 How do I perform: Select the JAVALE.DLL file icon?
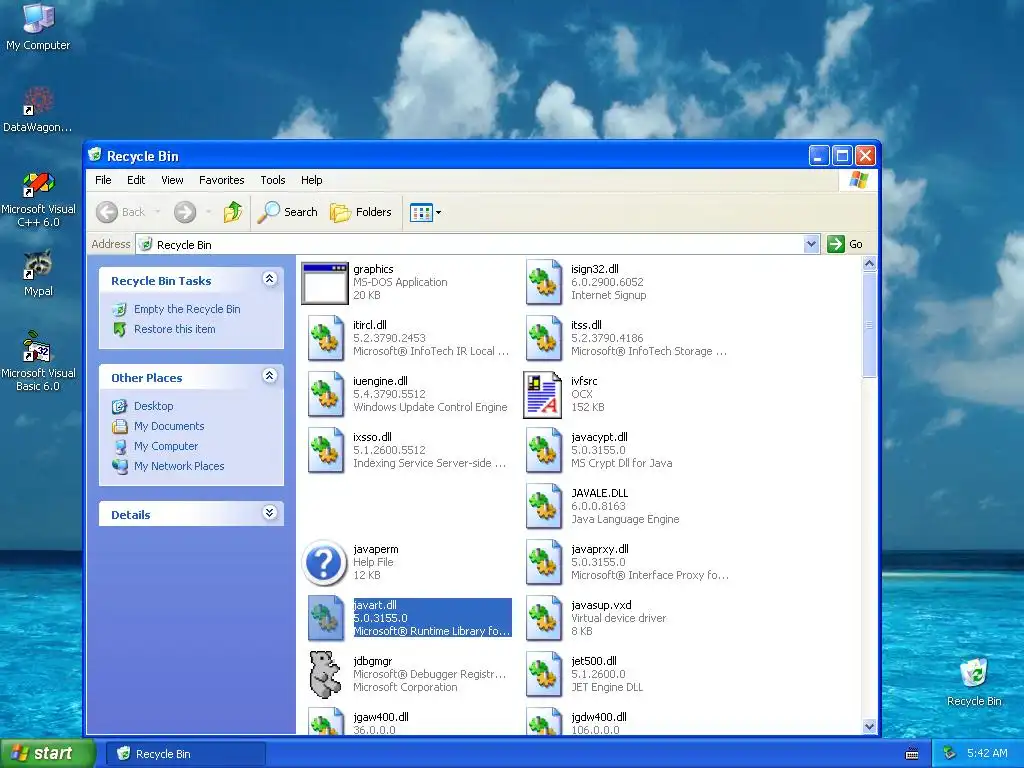click(x=543, y=506)
